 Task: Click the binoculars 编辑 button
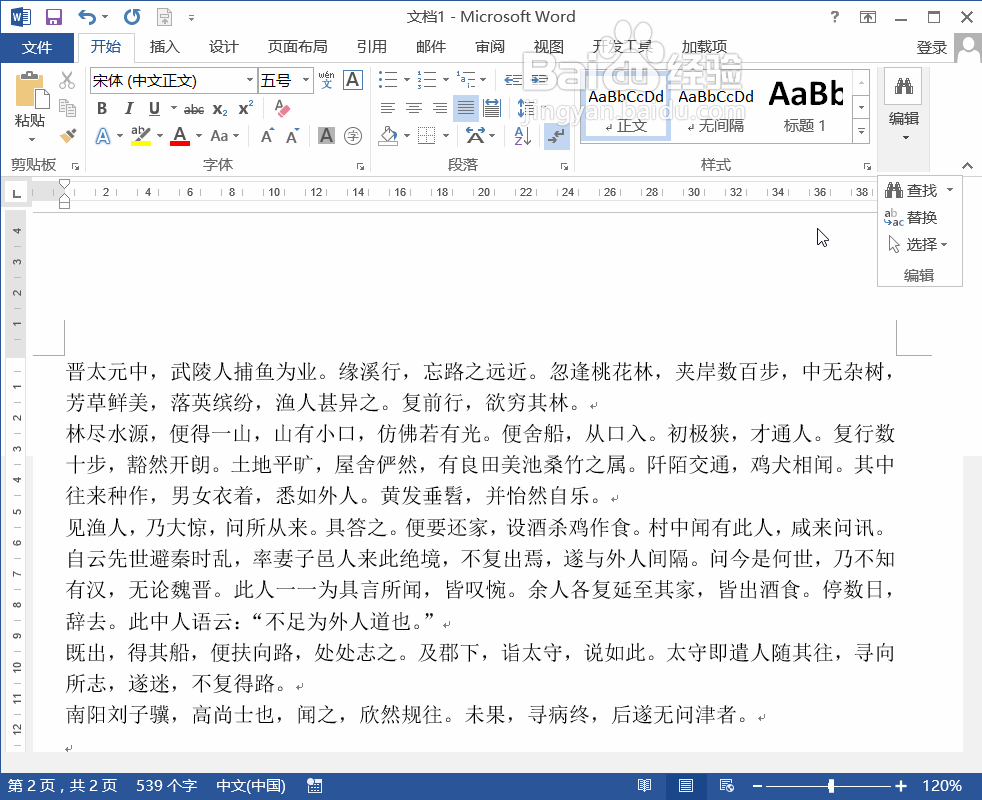[904, 105]
